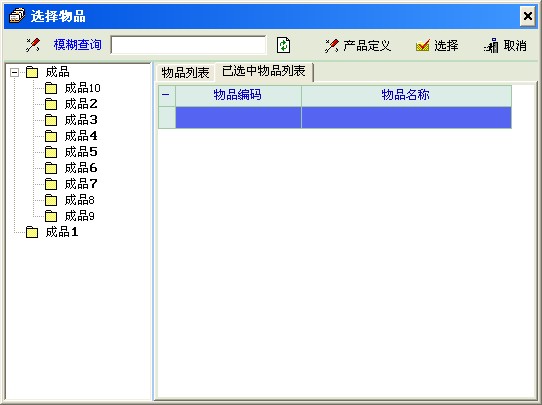Image resolution: width=542 pixels, height=405 pixels.
Task: Click the 物品编码 column header
Action: (238, 95)
